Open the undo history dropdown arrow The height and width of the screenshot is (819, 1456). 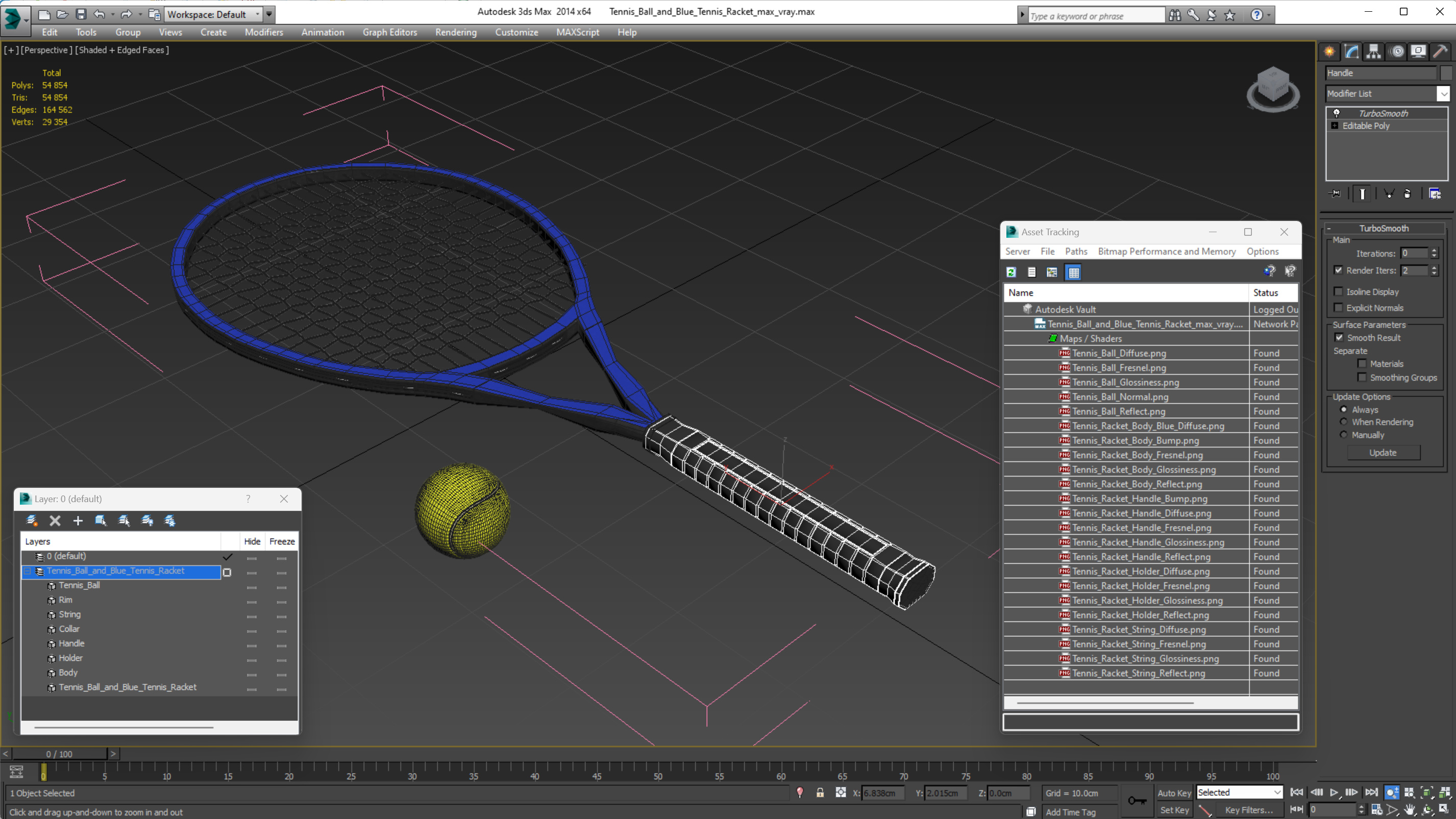click(112, 14)
